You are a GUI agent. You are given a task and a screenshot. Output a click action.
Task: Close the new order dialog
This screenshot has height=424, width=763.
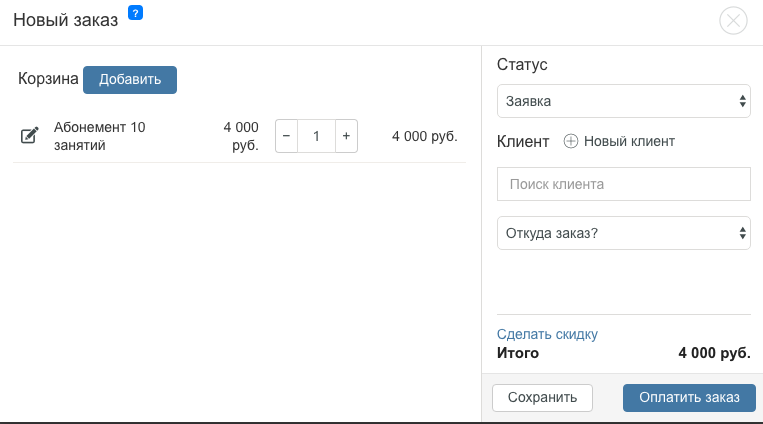pyautogui.click(x=733, y=20)
